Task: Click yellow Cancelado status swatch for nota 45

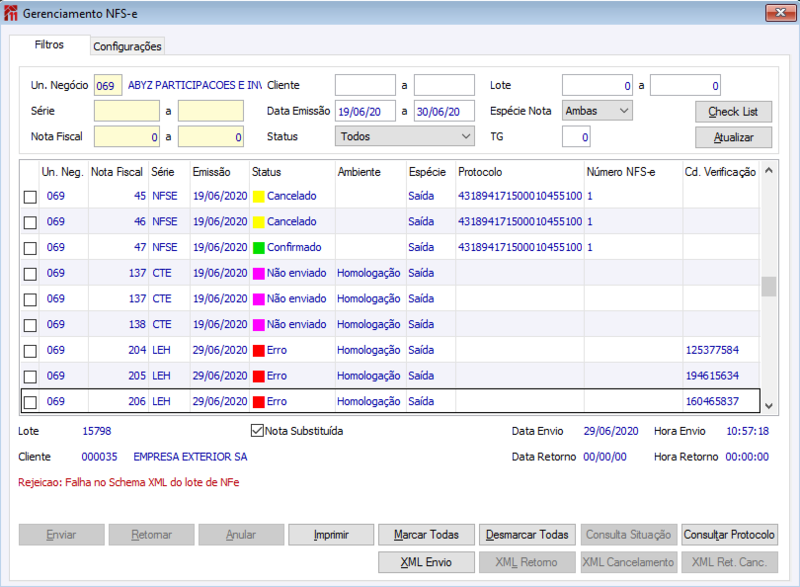Action: 259,197
